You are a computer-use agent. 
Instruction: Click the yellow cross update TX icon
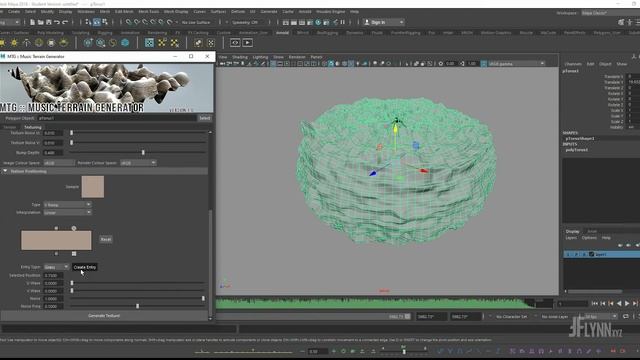[162, 42]
